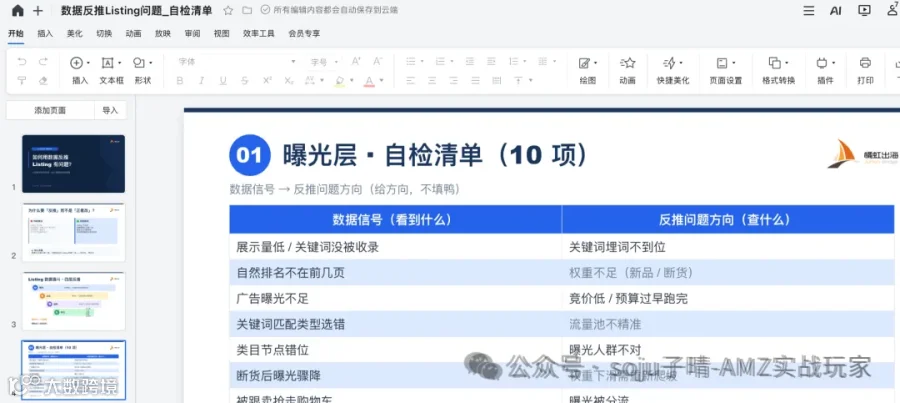Open the font color dropdown arrow
Image resolution: width=900 pixels, height=403 pixels.
381,80
